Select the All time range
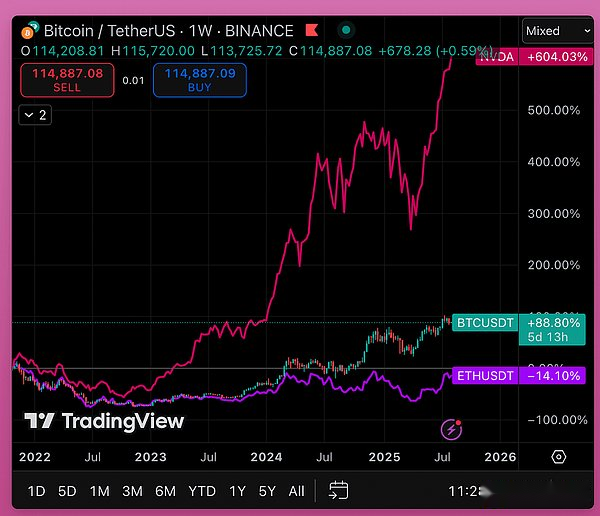This screenshot has width=600, height=516. point(297,491)
